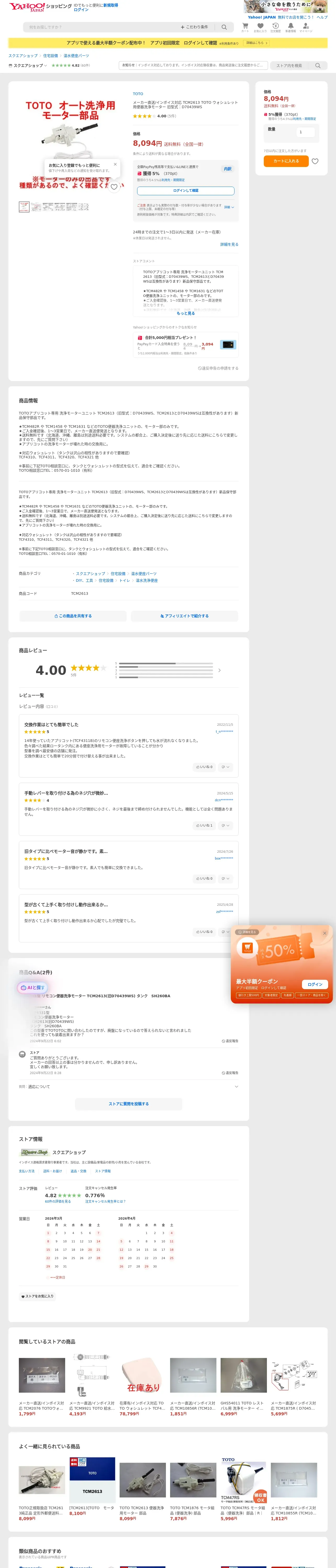336x1568 pixels.
Task: Close the favorites registration tooltip
Action: coord(115,164)
